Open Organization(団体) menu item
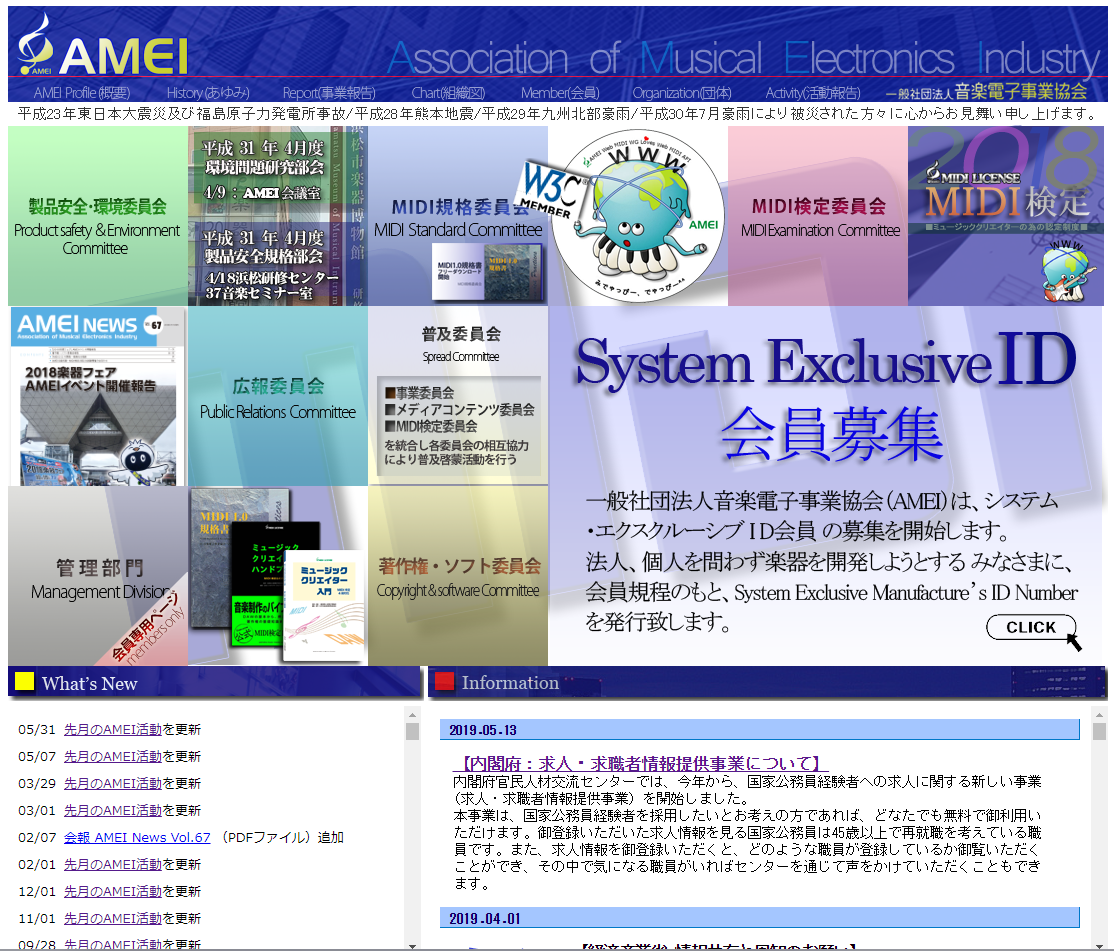The image size is (1114, 951). click(682, 93)
